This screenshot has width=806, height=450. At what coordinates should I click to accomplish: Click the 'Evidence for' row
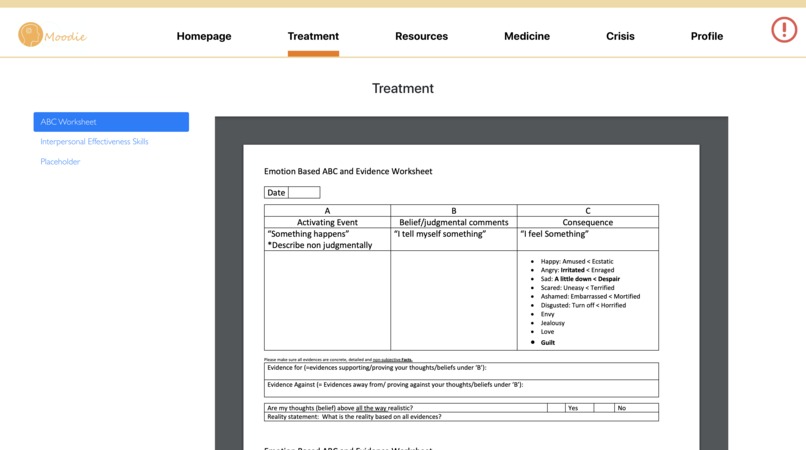pos(461,371)
